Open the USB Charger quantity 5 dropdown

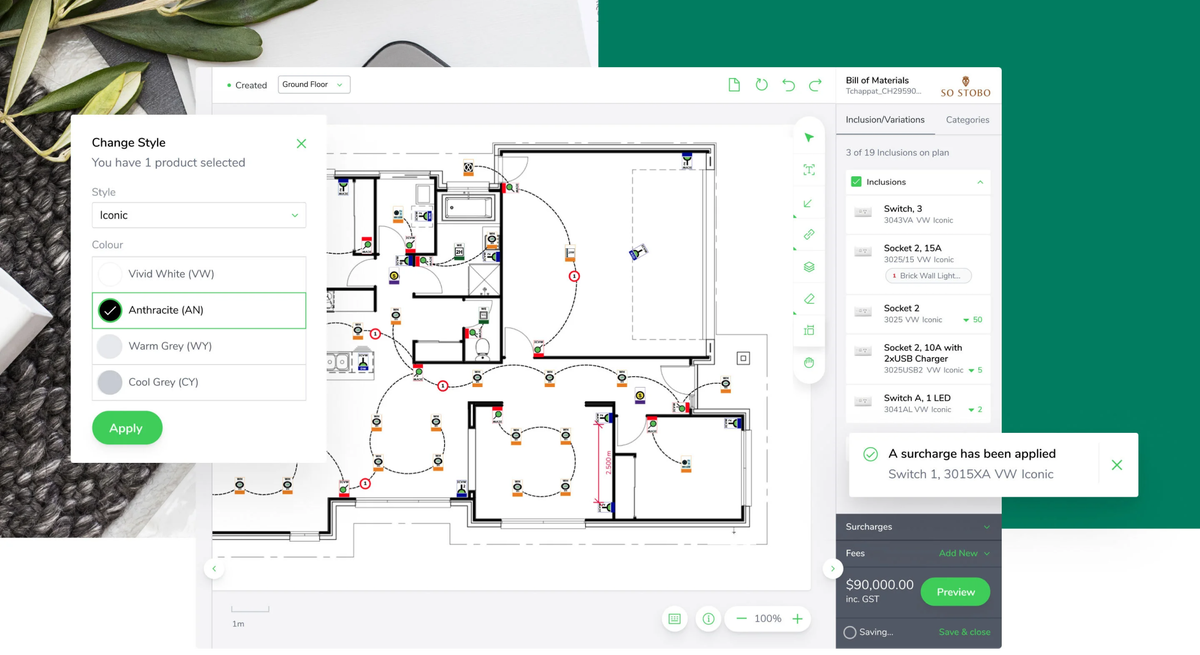[973, 370]
